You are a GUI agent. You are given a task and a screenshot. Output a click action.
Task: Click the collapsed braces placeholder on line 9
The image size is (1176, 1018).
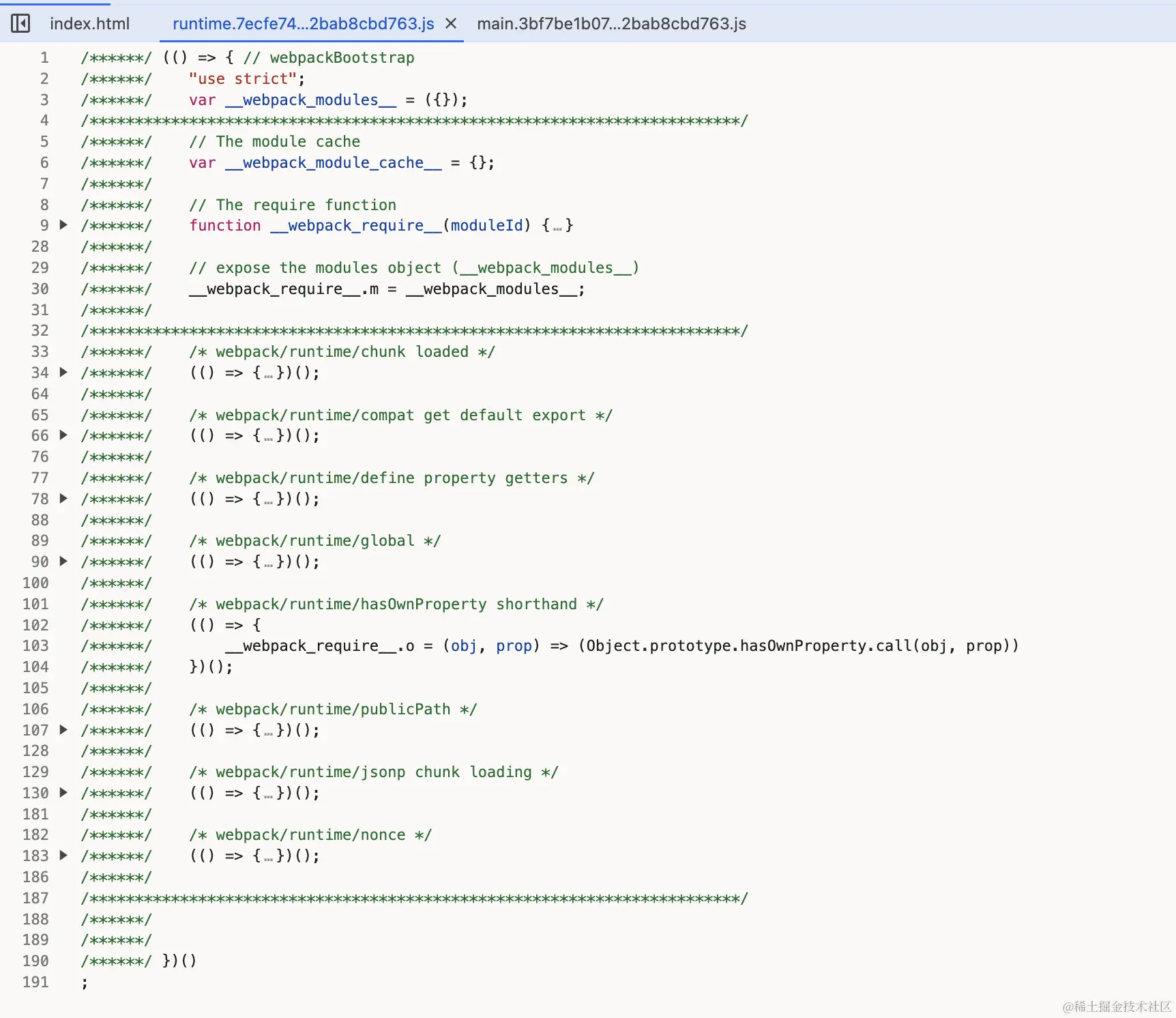click(x=557, y=226)
